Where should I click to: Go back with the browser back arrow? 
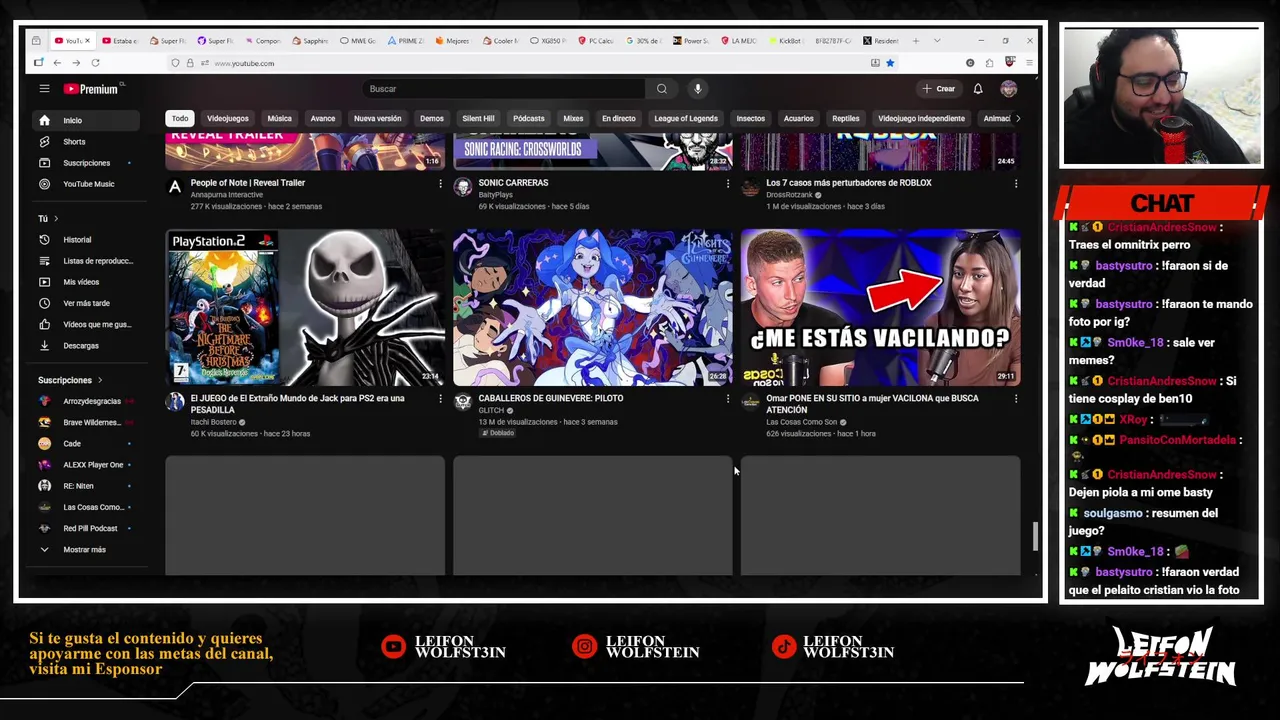(57, 63)
